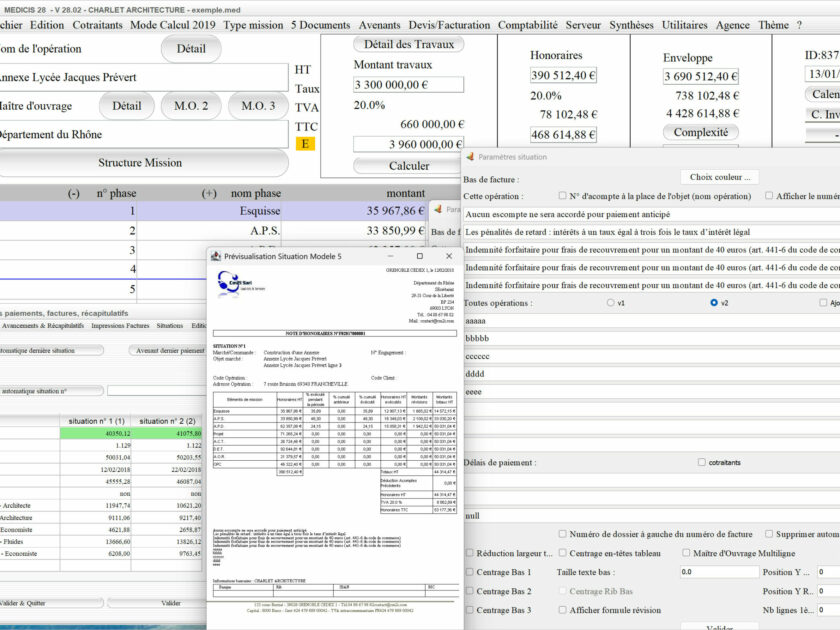Click the situation n° 2 (2) column header
The width and height of the screenshot is (840, 630).
click(x=168, y=421)
